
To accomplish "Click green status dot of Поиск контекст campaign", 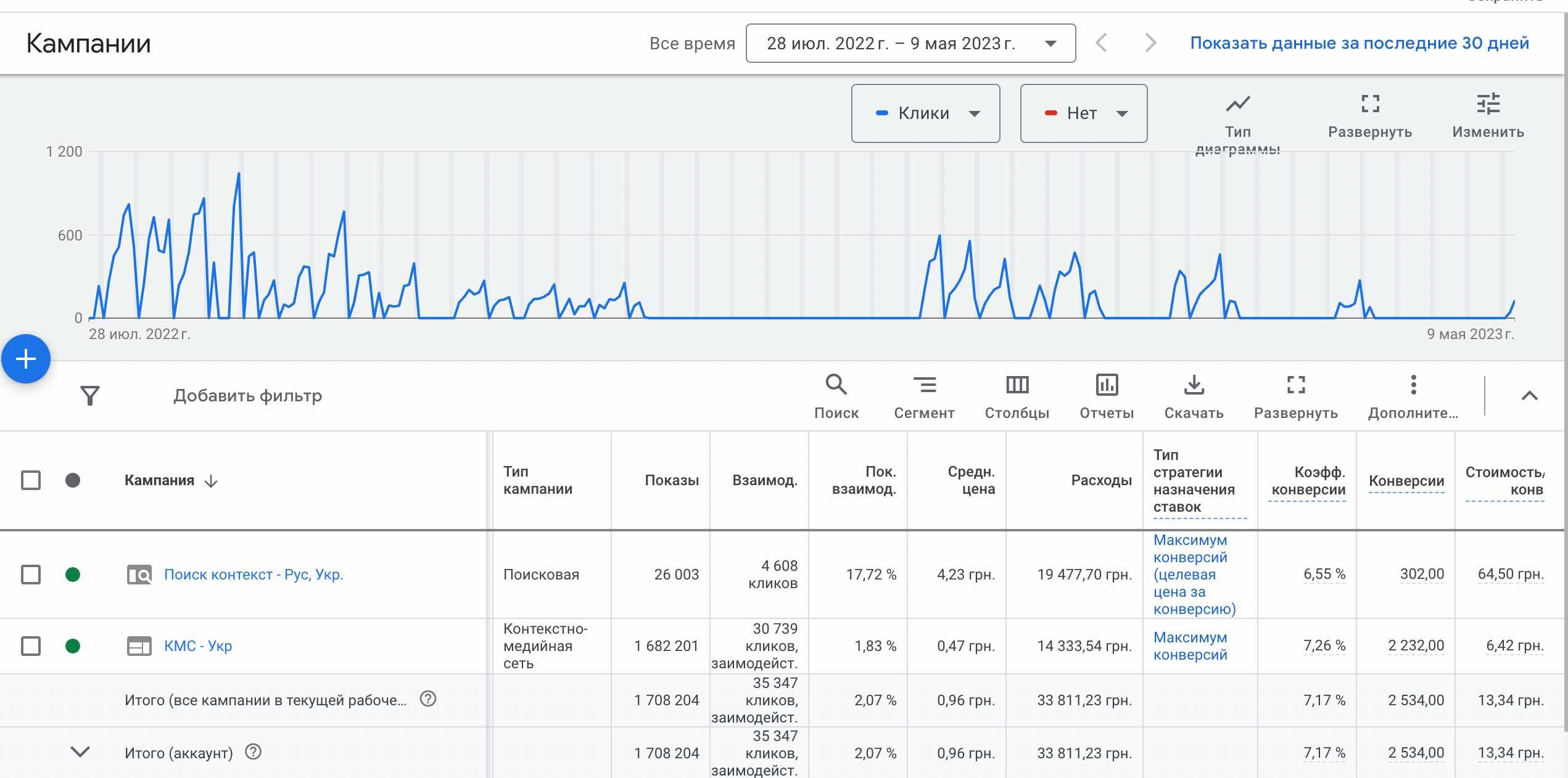I will pyautogui.click(x=73, y=575).
